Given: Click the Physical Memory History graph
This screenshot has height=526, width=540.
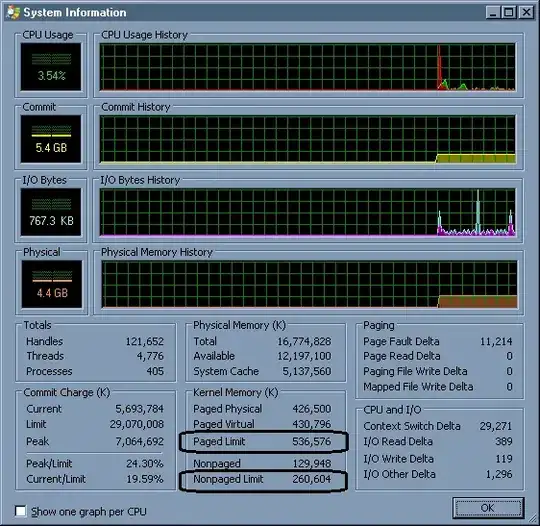Looking at the screenshot, I should pos(309,285).
